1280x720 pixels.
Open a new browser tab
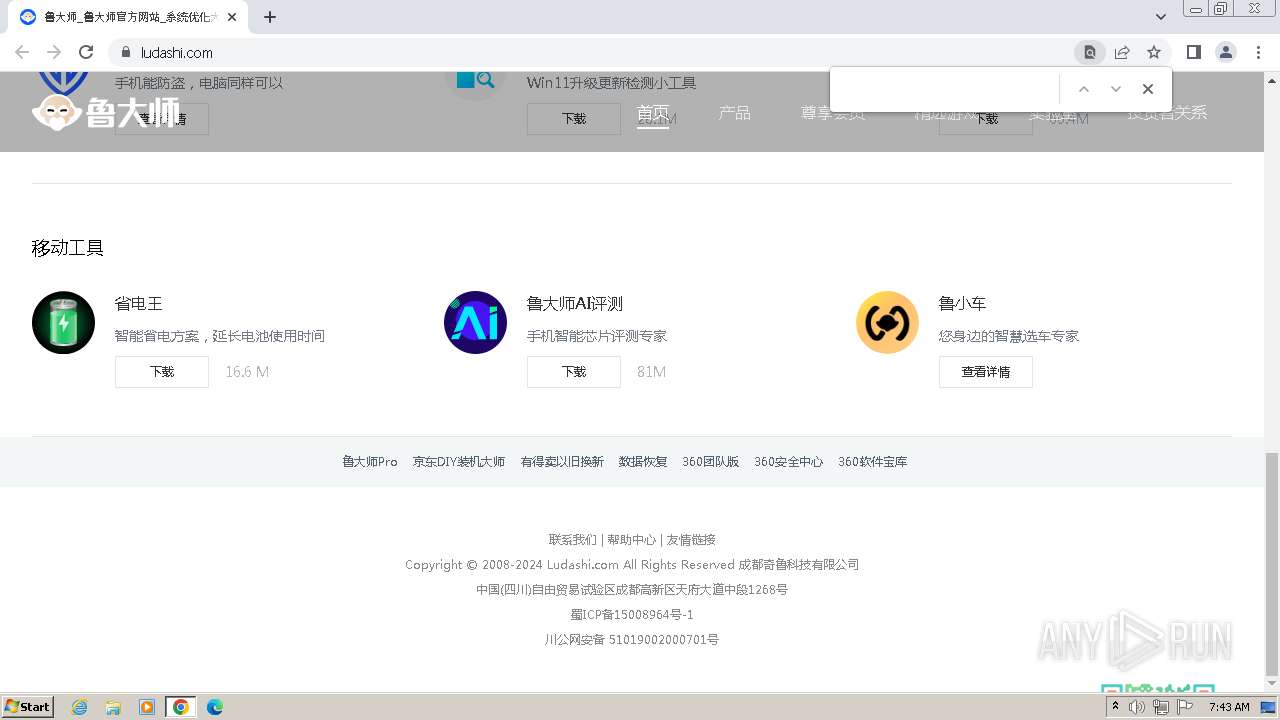point(270,17)
